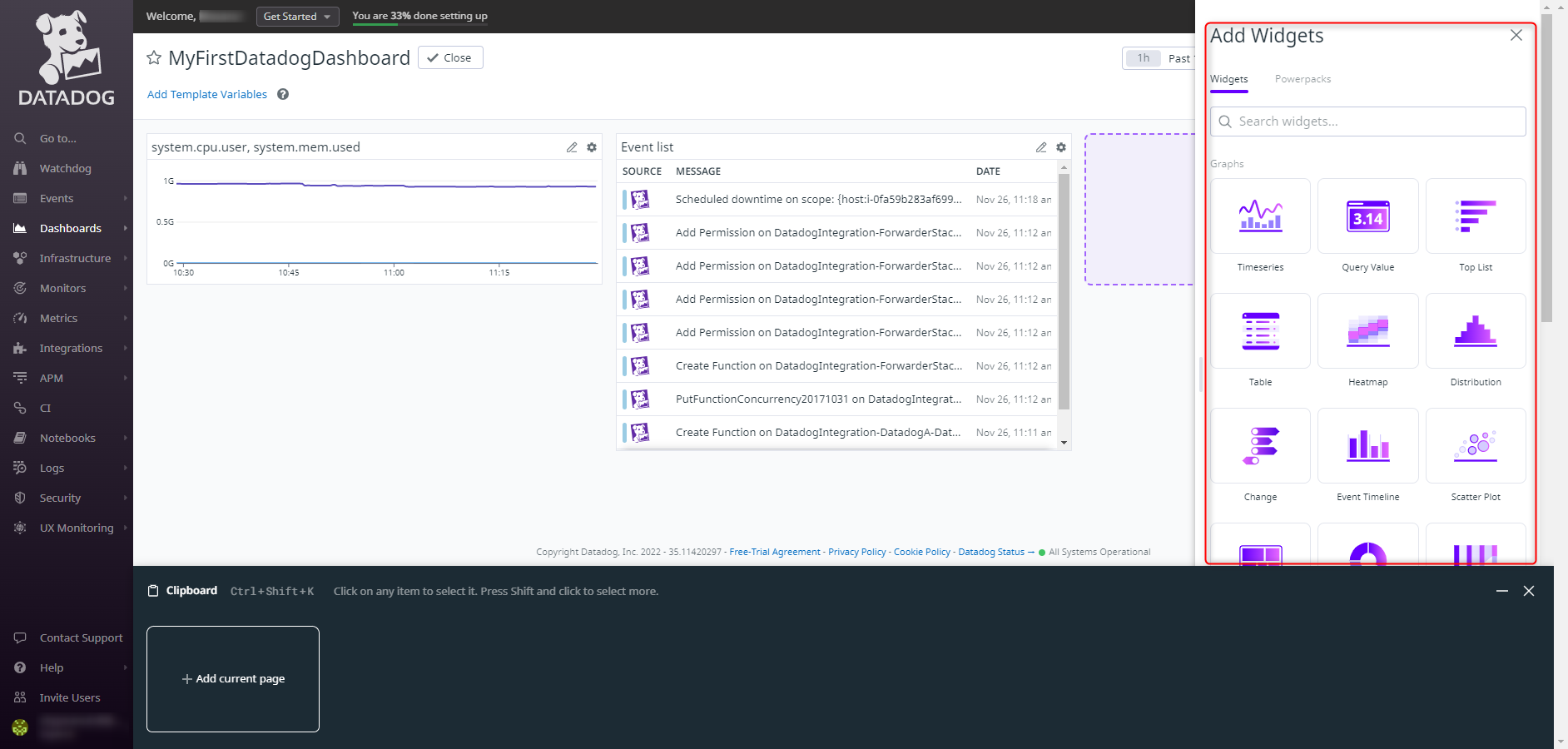The height and width of the screenshot is (749, 1568).
Task: Click the Close dashboard edit button
Action: 450,57
